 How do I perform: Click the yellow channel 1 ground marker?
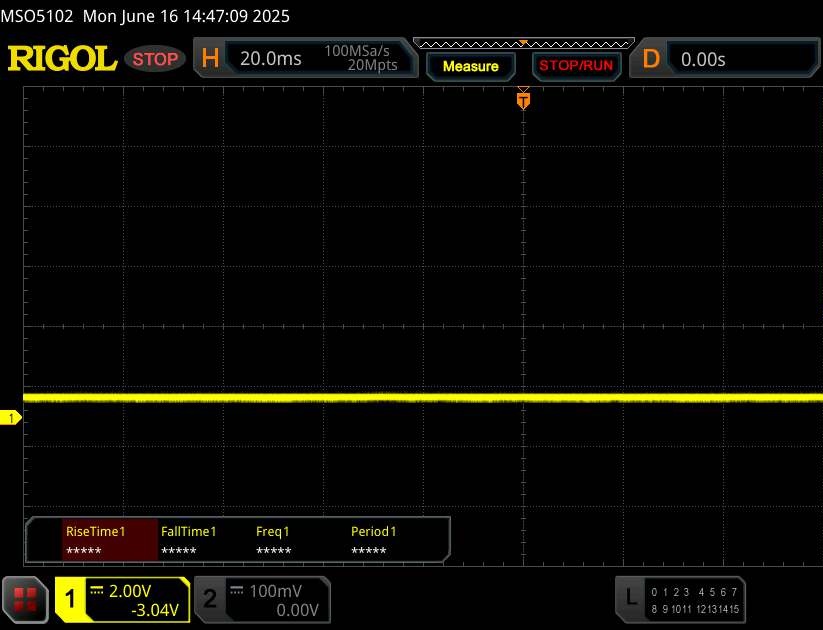[12, 418]
